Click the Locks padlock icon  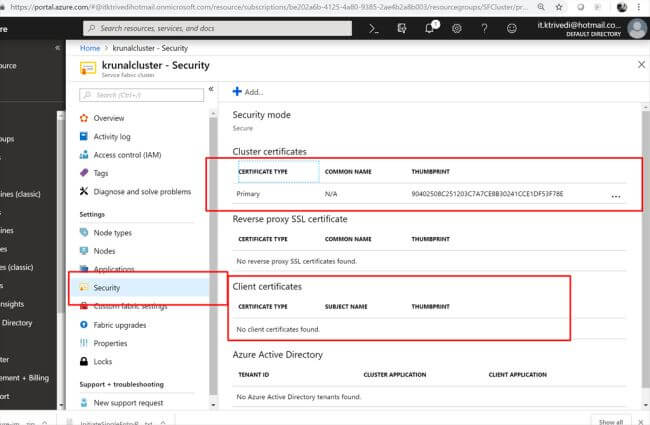84,361
